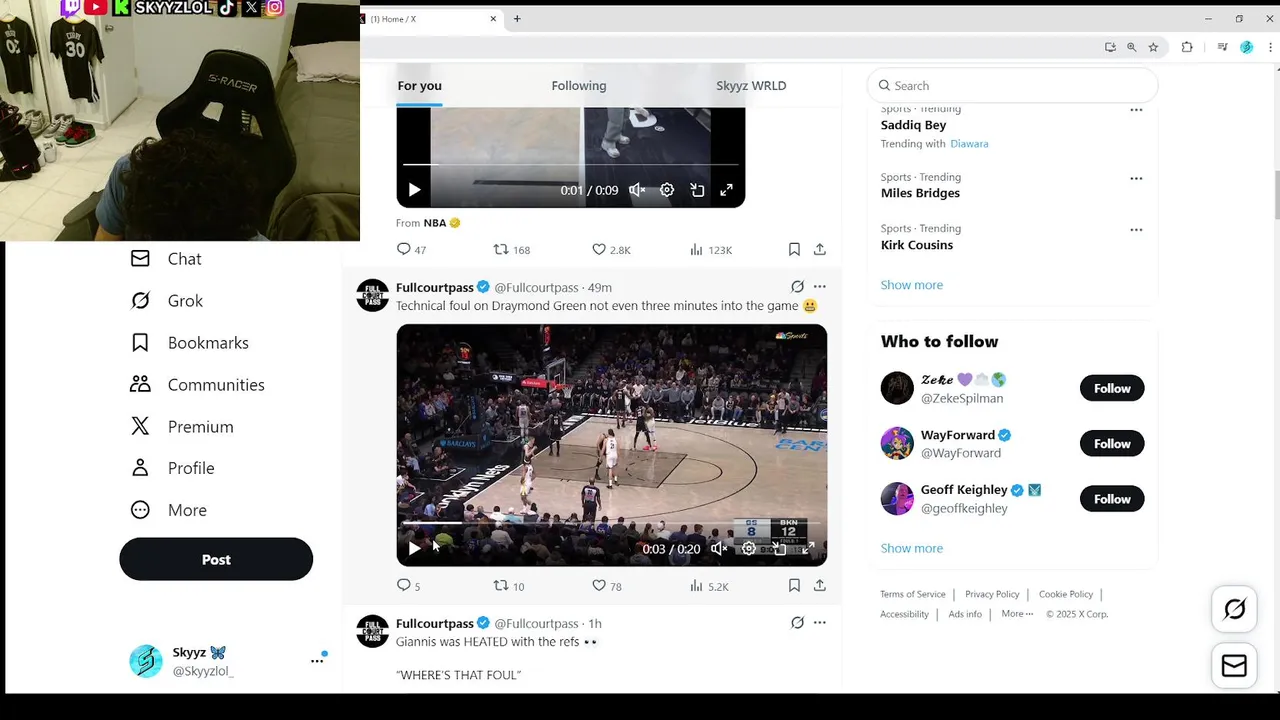Open settings gear on Draymond Green video
The height and width of the screenshot is (720, 1280).
point(748,548)
